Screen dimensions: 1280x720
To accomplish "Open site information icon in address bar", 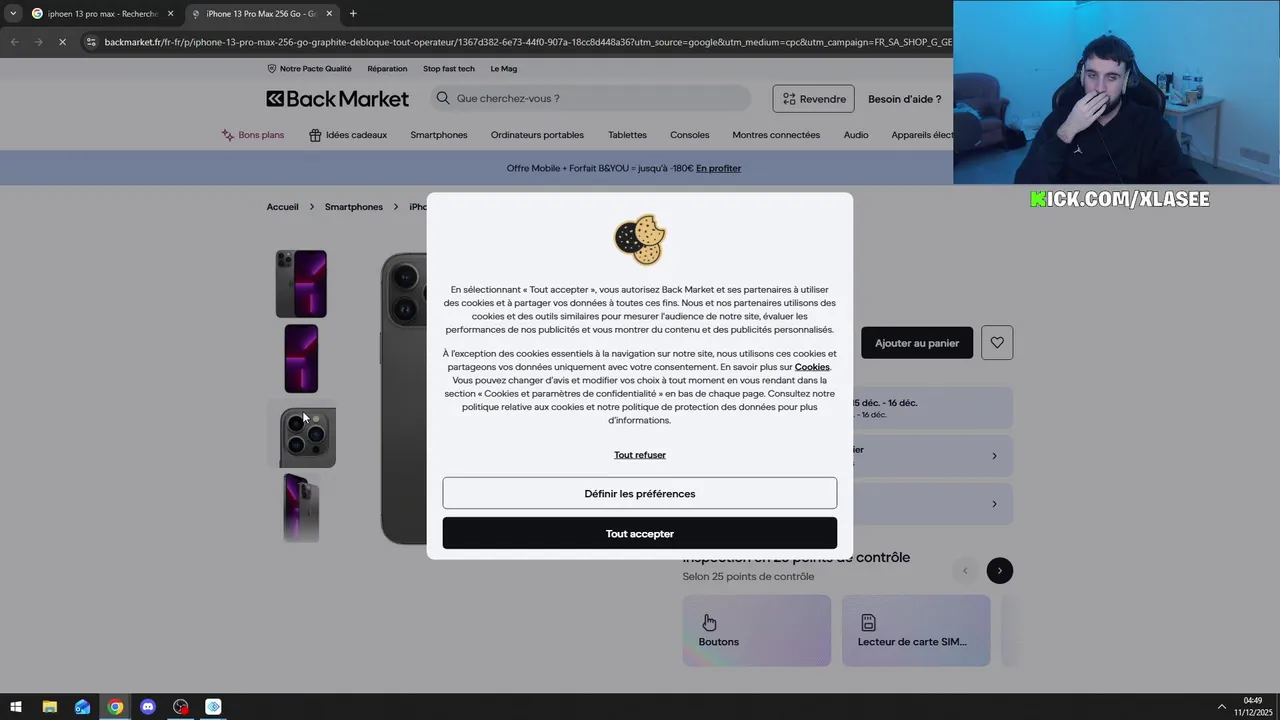I will point(91,42).
